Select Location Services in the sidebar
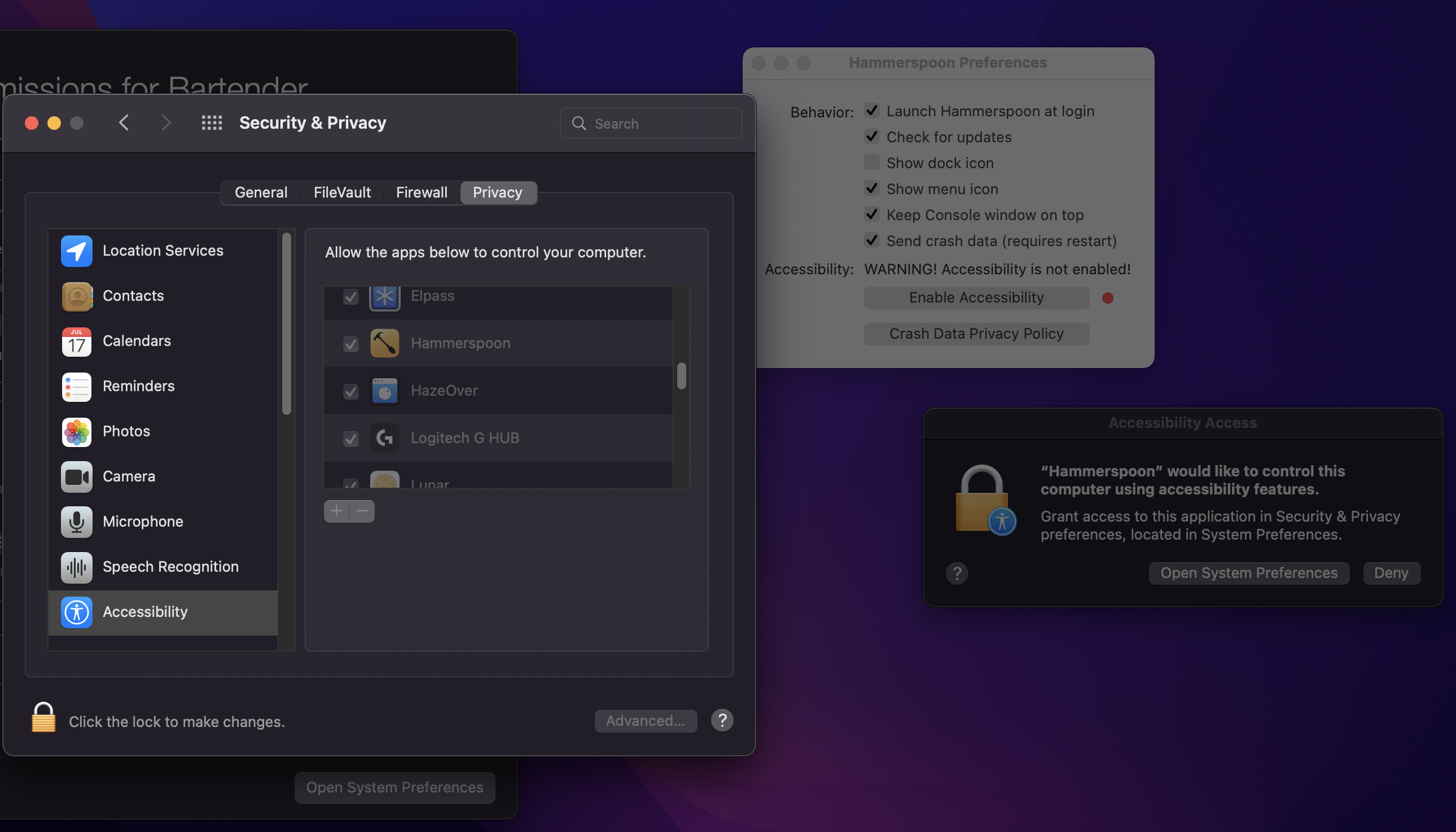 [163, 251]
